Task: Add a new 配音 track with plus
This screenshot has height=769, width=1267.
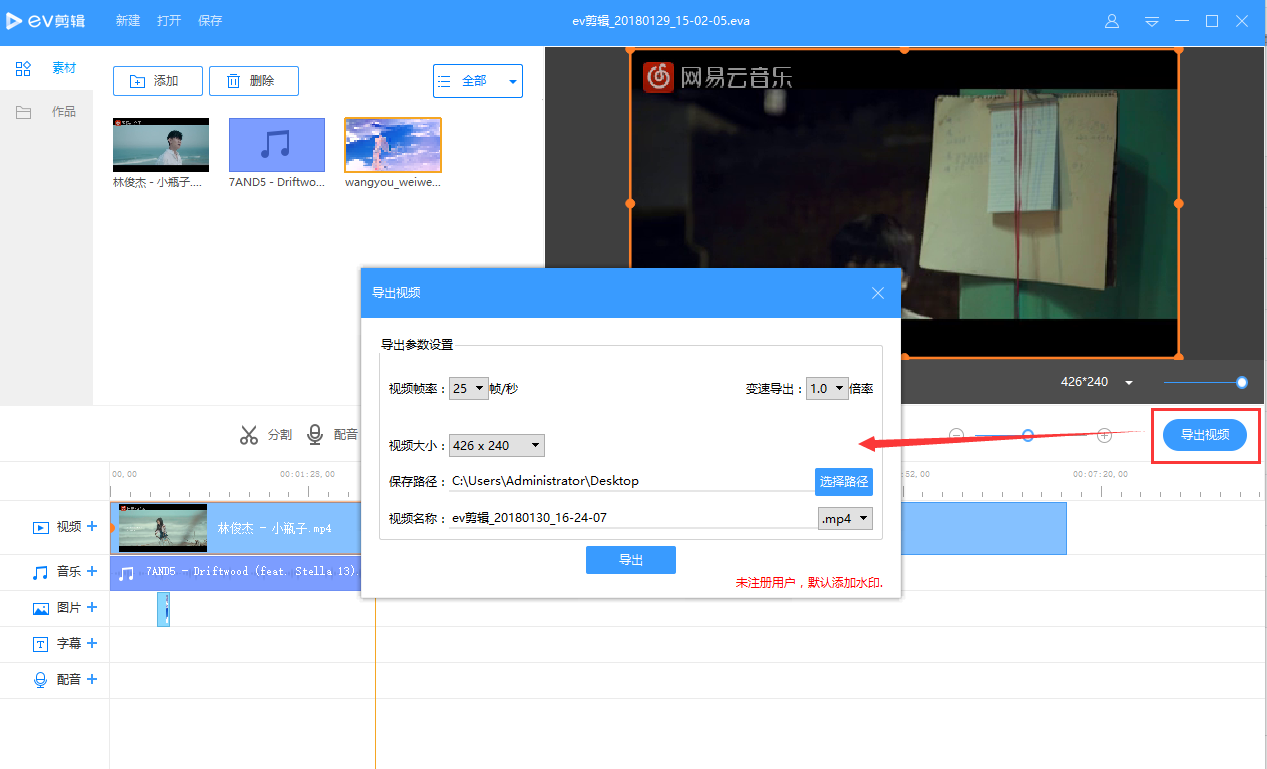Action: [x=92, y=678]
